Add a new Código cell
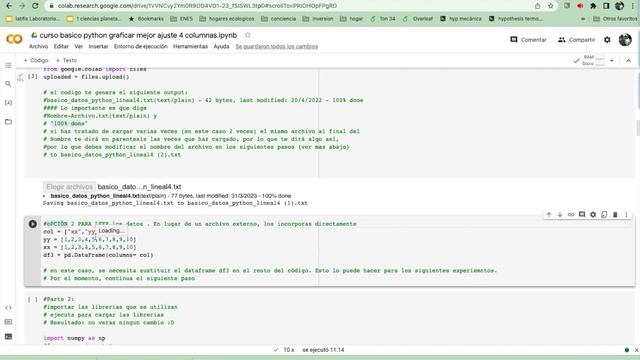640x360 pixels. coord(36,60)
